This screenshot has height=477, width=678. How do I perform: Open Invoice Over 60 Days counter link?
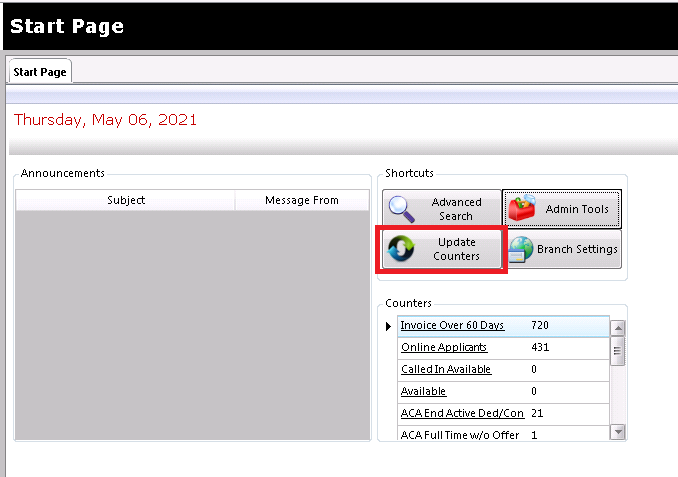(452, 325)
